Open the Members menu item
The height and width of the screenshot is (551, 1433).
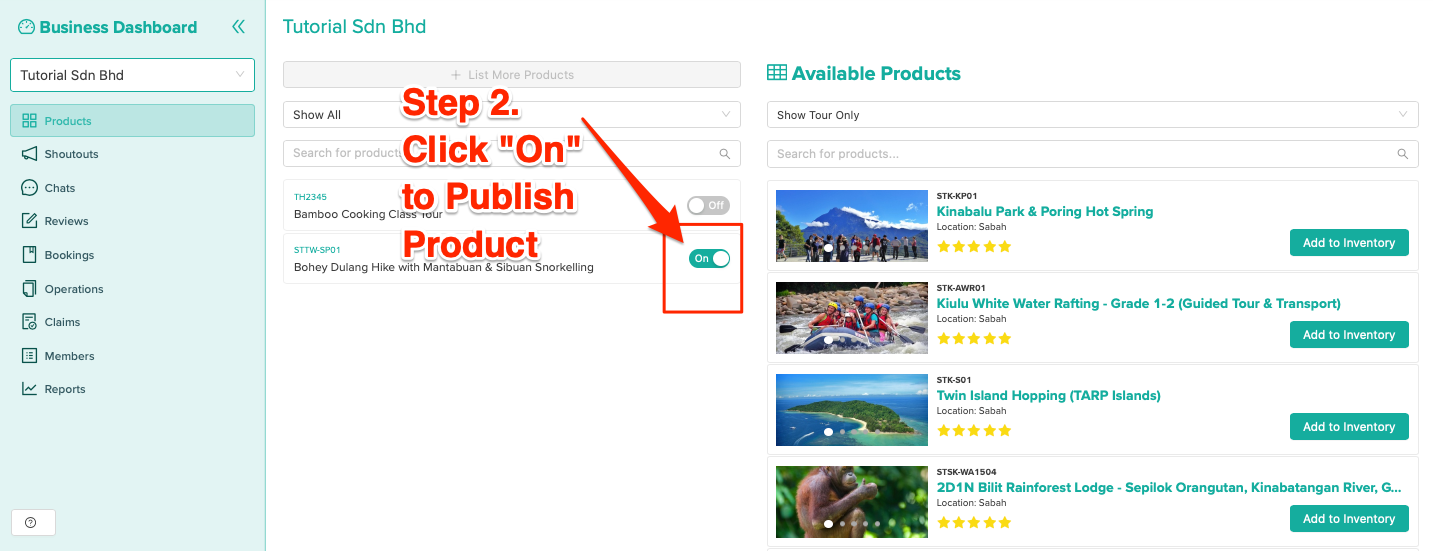click(69, 356)
